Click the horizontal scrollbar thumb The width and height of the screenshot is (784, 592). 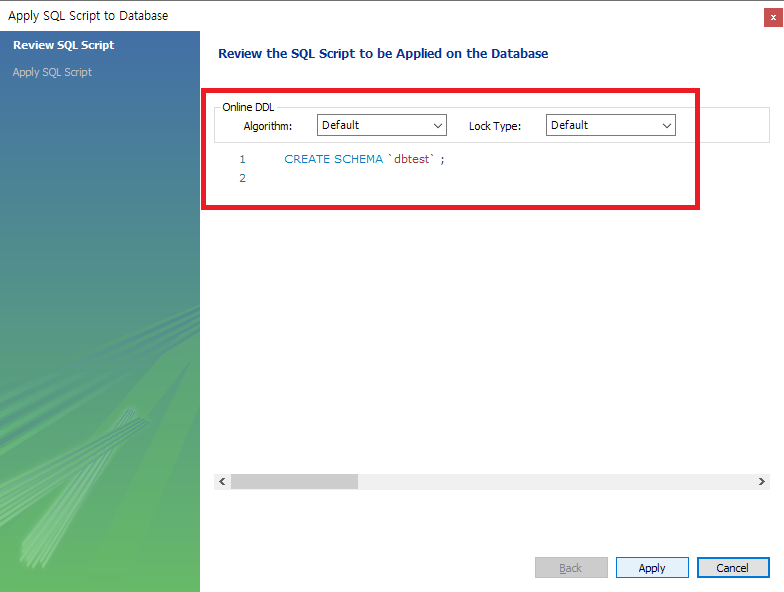click(294, 482)
